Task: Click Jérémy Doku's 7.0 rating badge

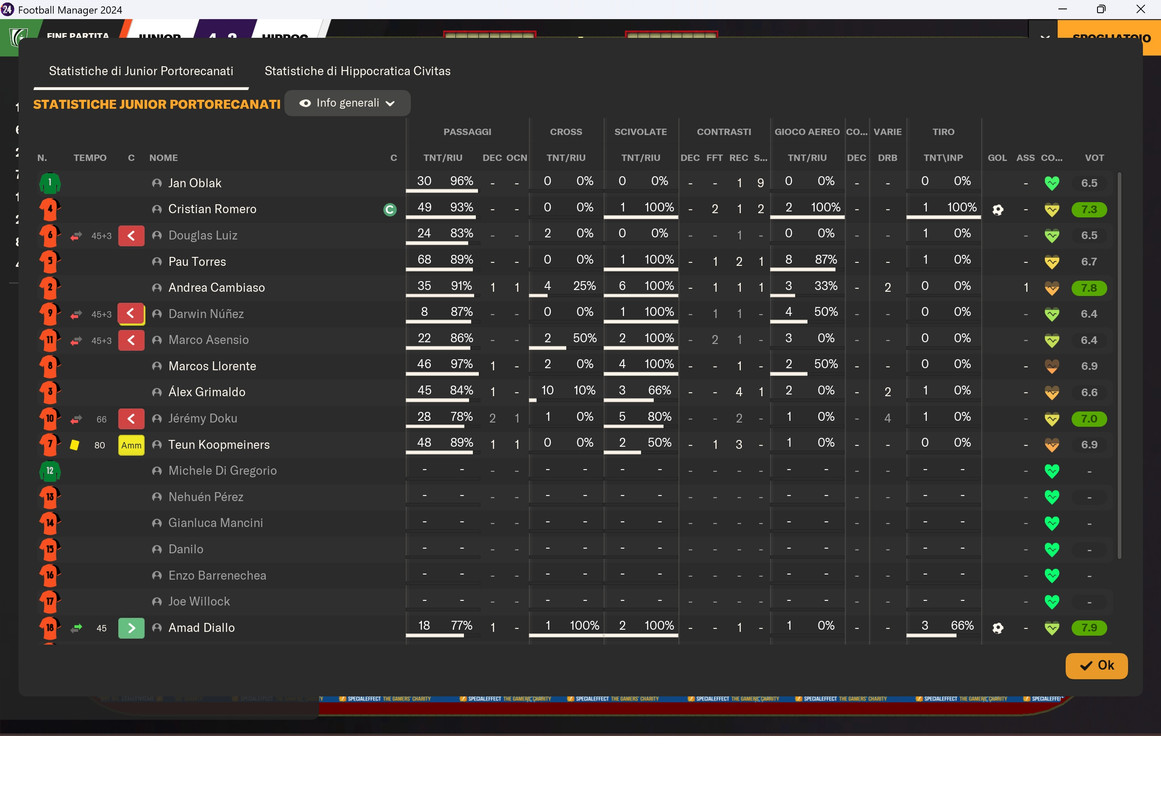Action: (1088, 419)
